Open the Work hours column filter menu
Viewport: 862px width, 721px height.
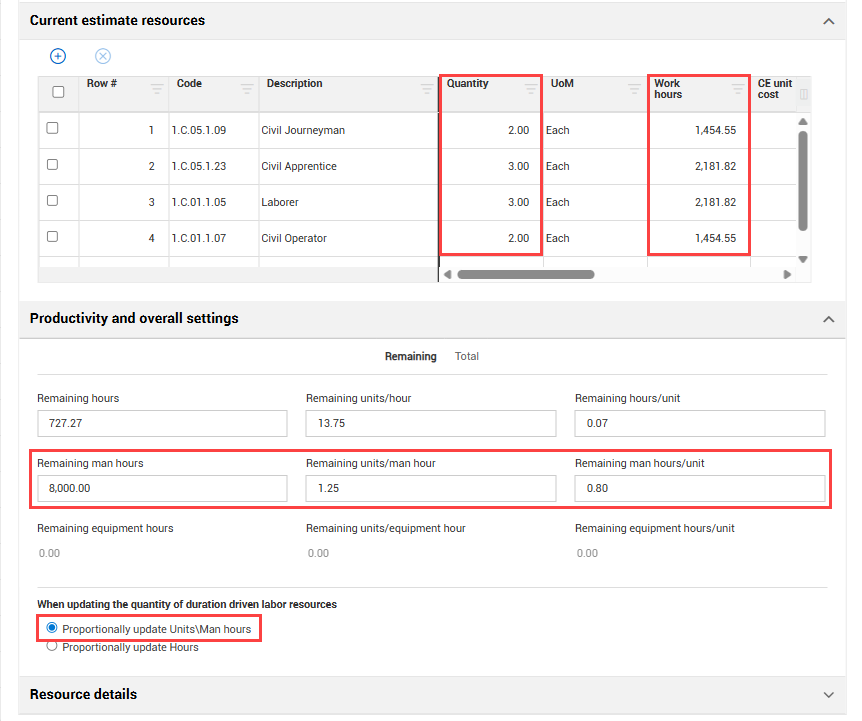click(x=738, y=90)
